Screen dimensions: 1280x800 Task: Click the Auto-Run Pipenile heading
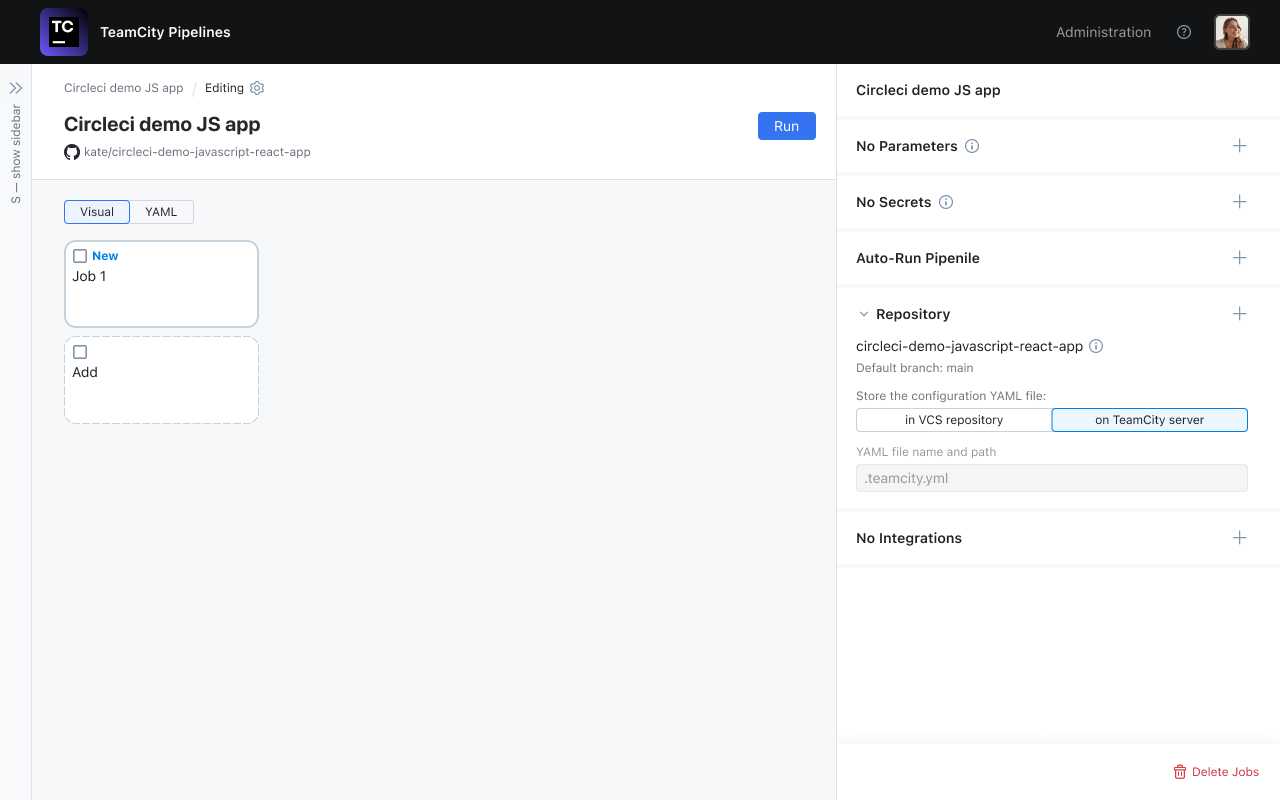918,258
